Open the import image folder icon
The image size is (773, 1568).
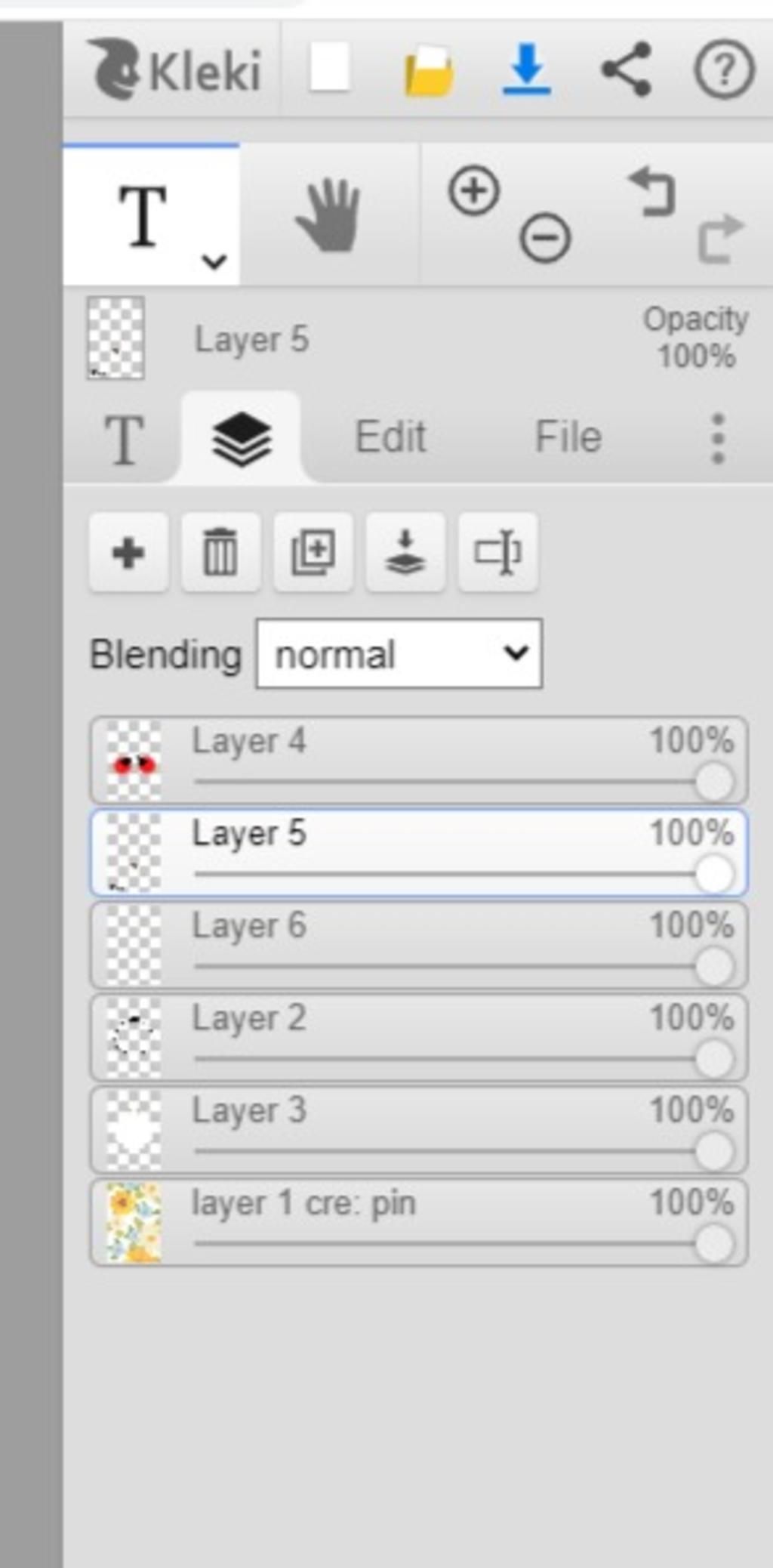tap(429, 71)
